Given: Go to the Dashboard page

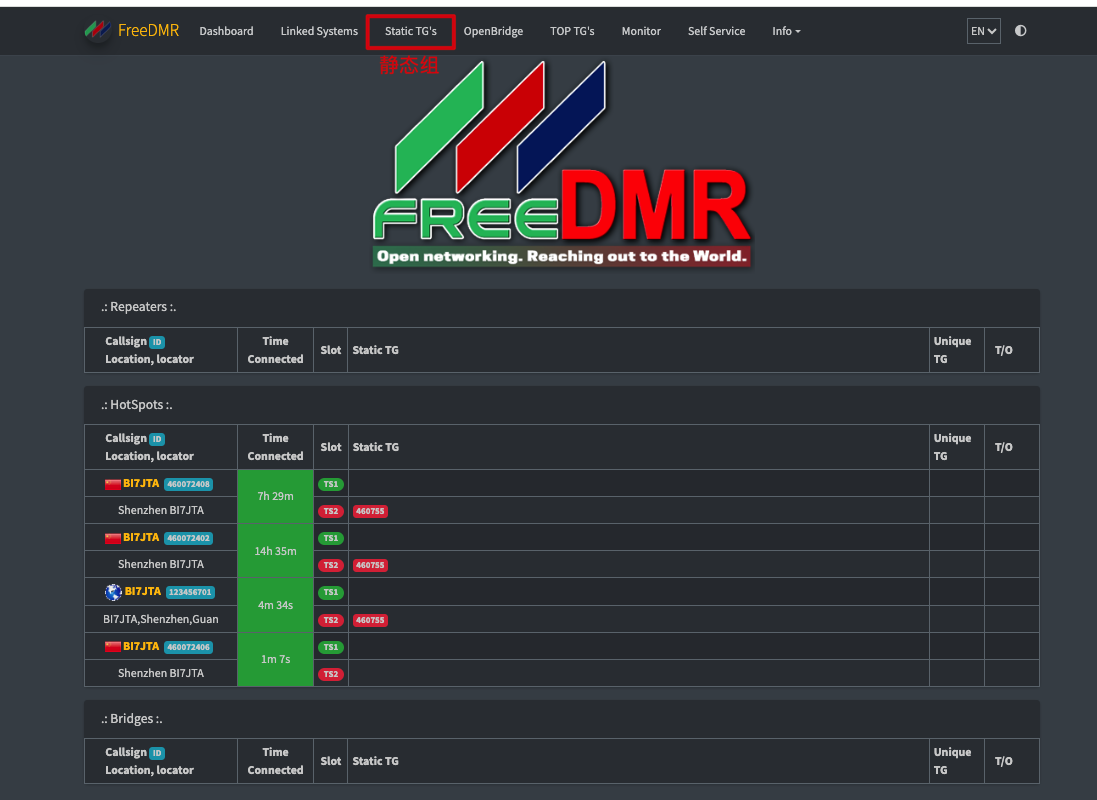Looking at the screenshot, I should [x=226, y=31].
